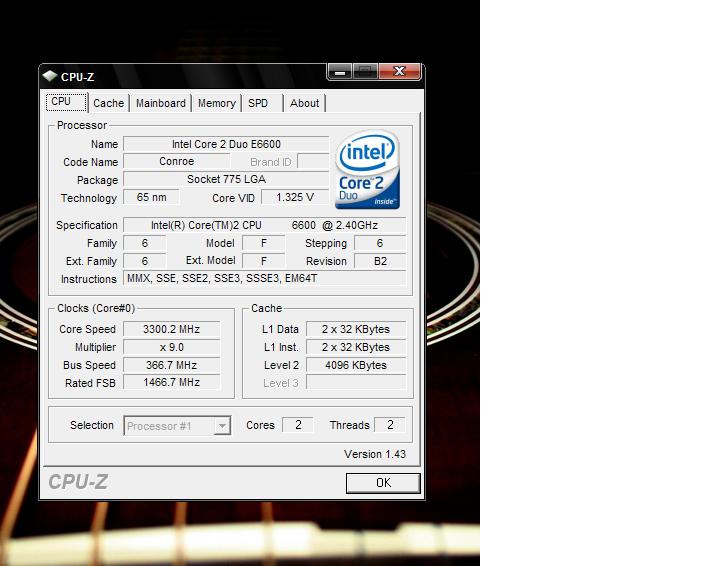Click the Stepping value 6
This screenshot has height=566, width=720.
(x=380, y=243)
